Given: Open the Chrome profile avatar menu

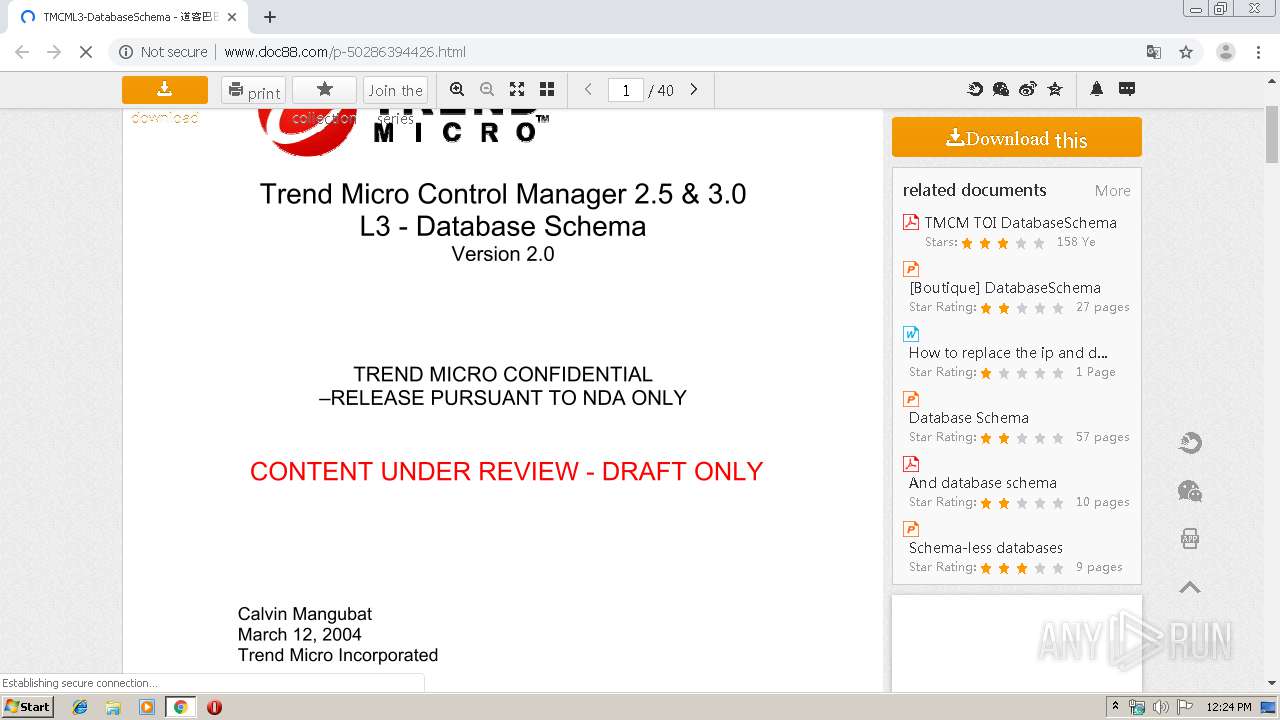Looking at the screenshot, I should [1226, 52].
